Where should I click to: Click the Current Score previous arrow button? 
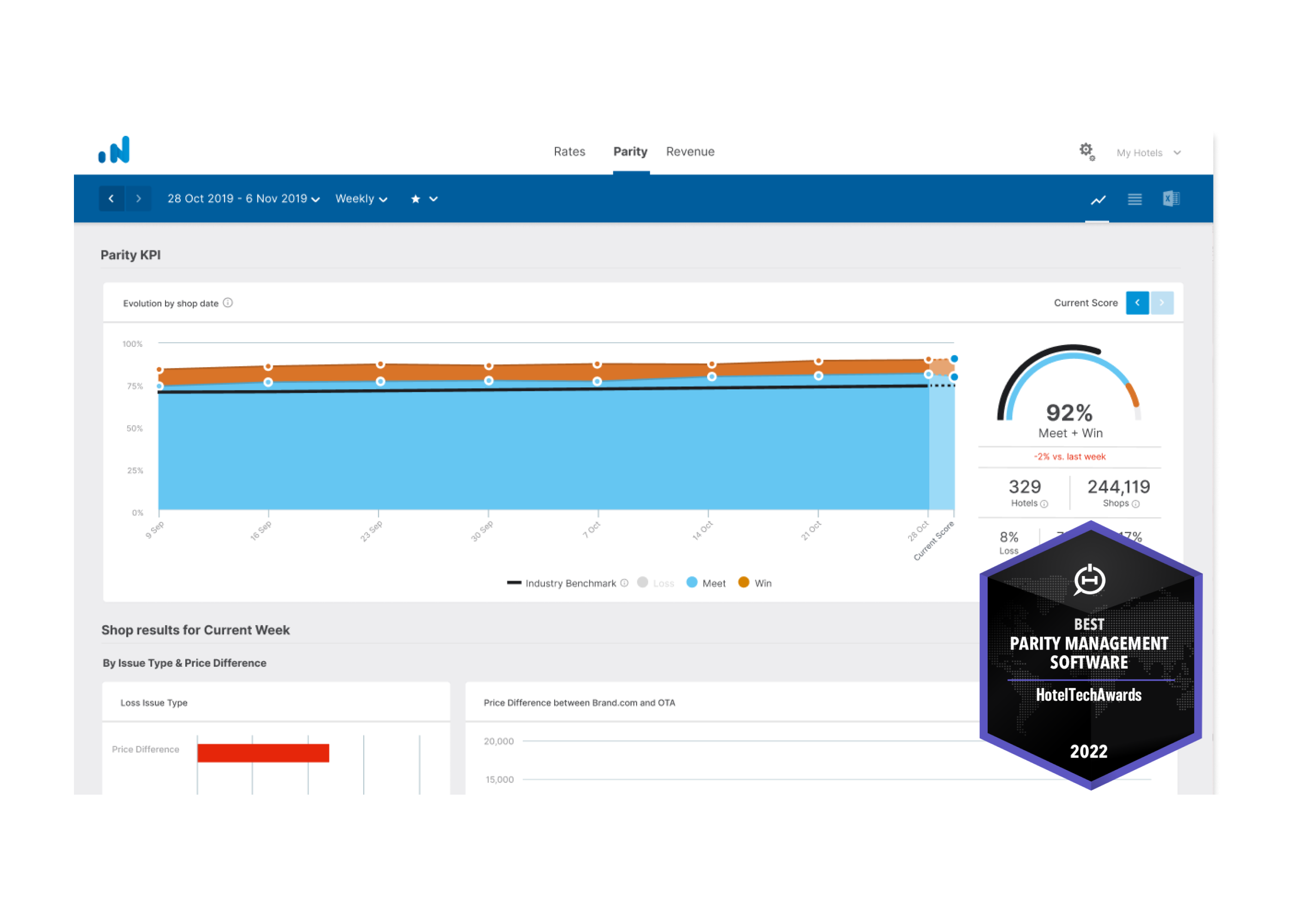click(x=1137, y=303)
